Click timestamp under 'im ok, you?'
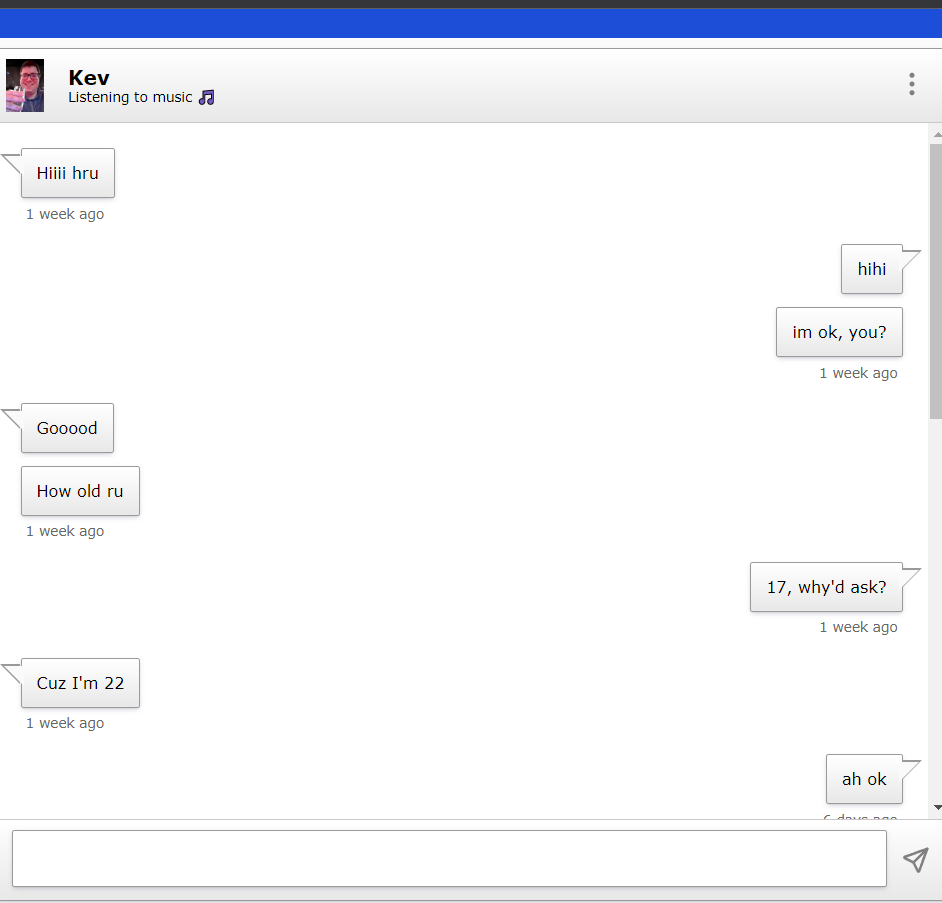 (x=858, y=373)
